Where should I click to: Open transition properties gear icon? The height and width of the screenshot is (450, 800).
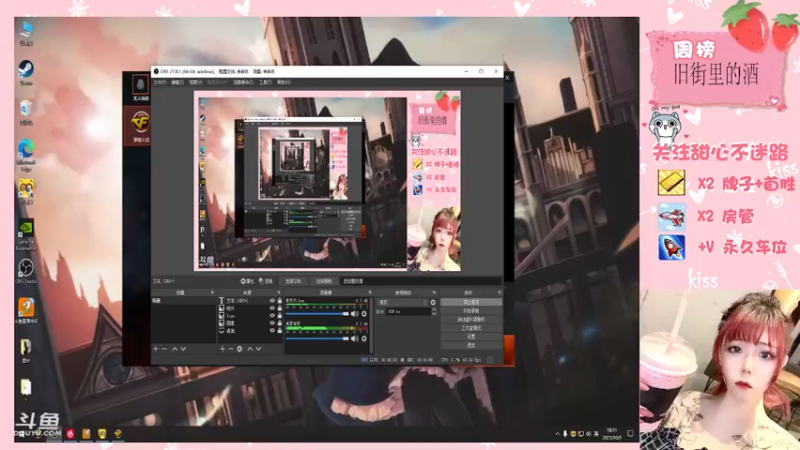[x=433, y=303]
